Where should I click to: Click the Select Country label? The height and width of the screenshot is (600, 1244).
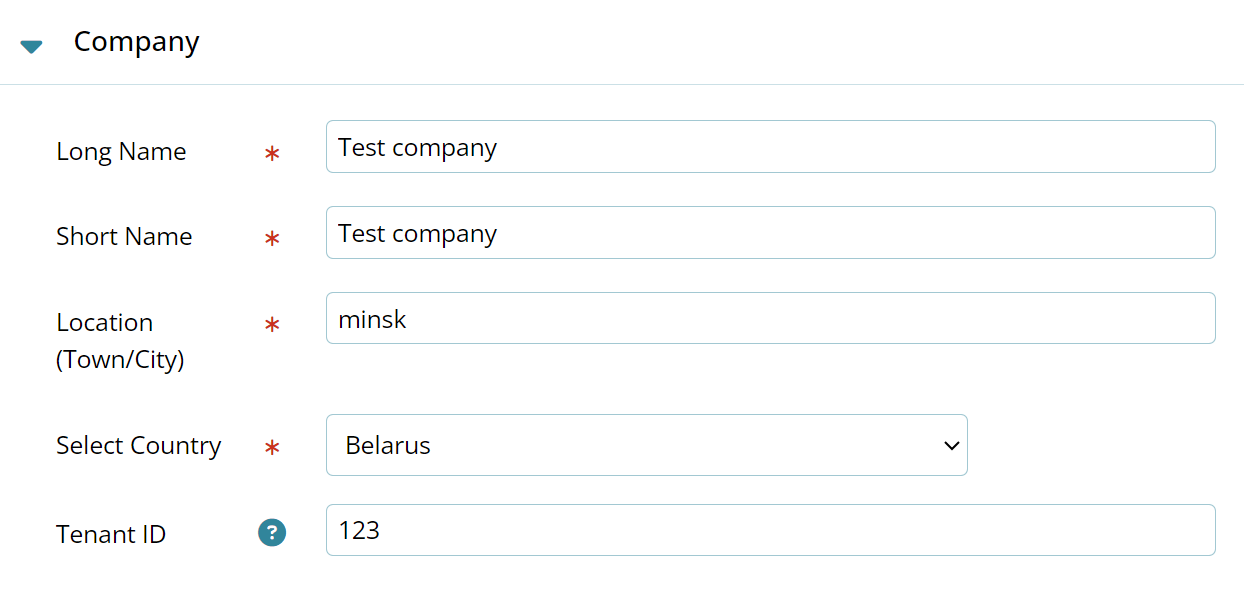tap(138, 446)
